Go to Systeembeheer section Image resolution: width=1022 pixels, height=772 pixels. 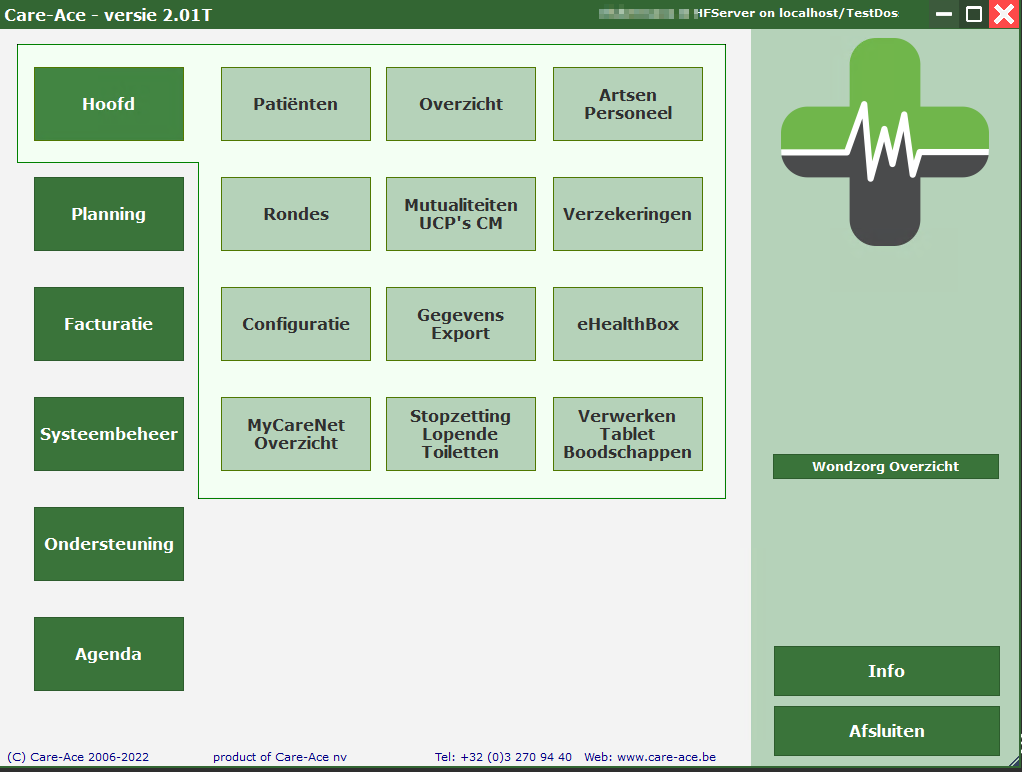pyautogui.click(x=109, y=434)
